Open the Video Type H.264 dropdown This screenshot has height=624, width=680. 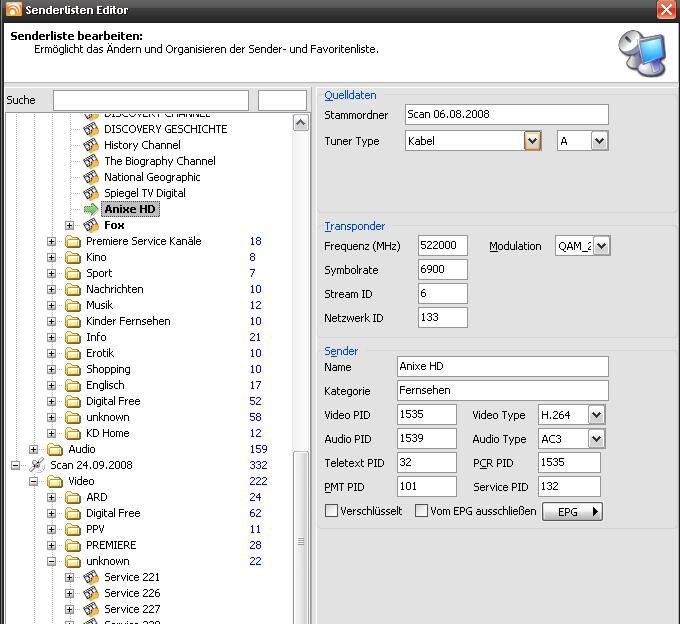(597, 414)
